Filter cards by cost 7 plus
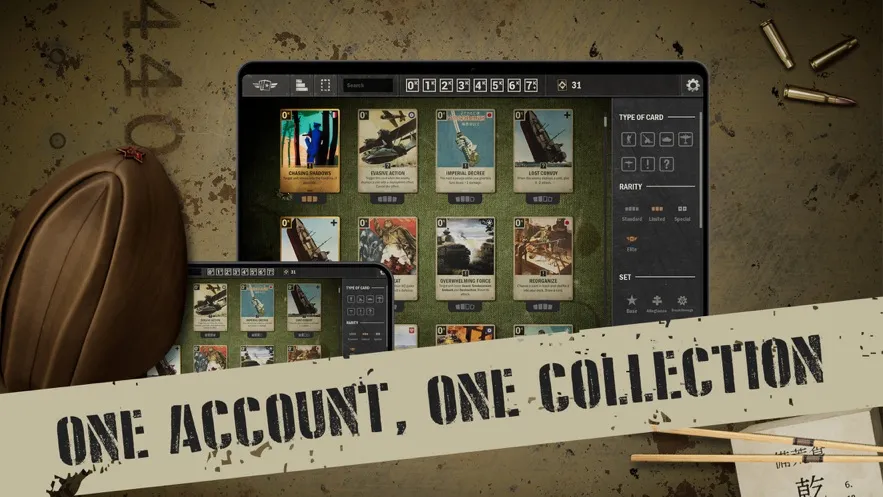The width and height of the screenshot is (883, 497). [x=530, y=85]
